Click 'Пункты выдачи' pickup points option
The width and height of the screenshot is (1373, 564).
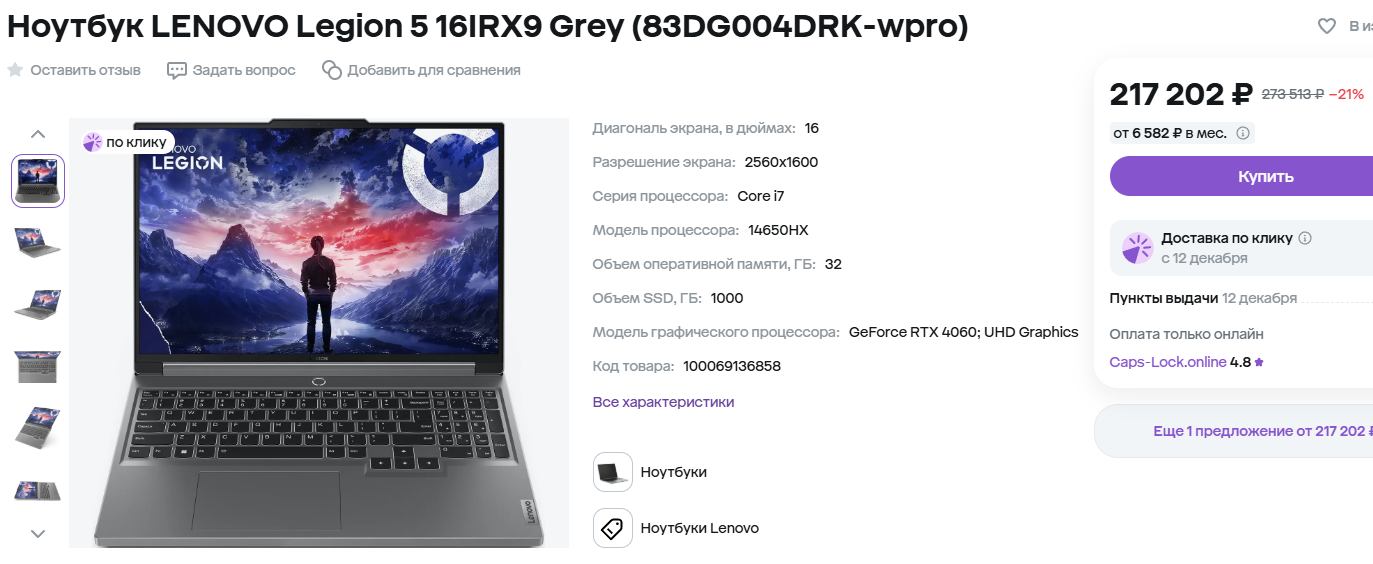click(1164, 298)
